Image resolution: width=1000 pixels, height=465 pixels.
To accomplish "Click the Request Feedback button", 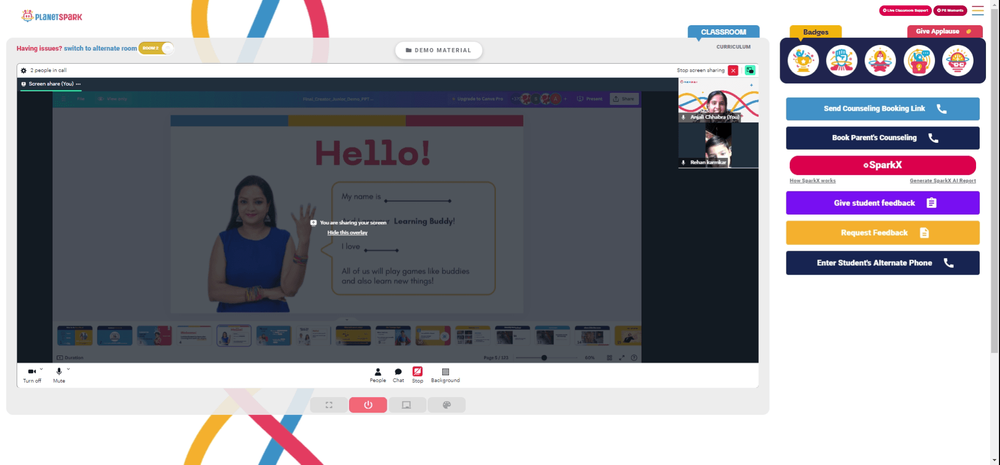I will tap(883, 233).
